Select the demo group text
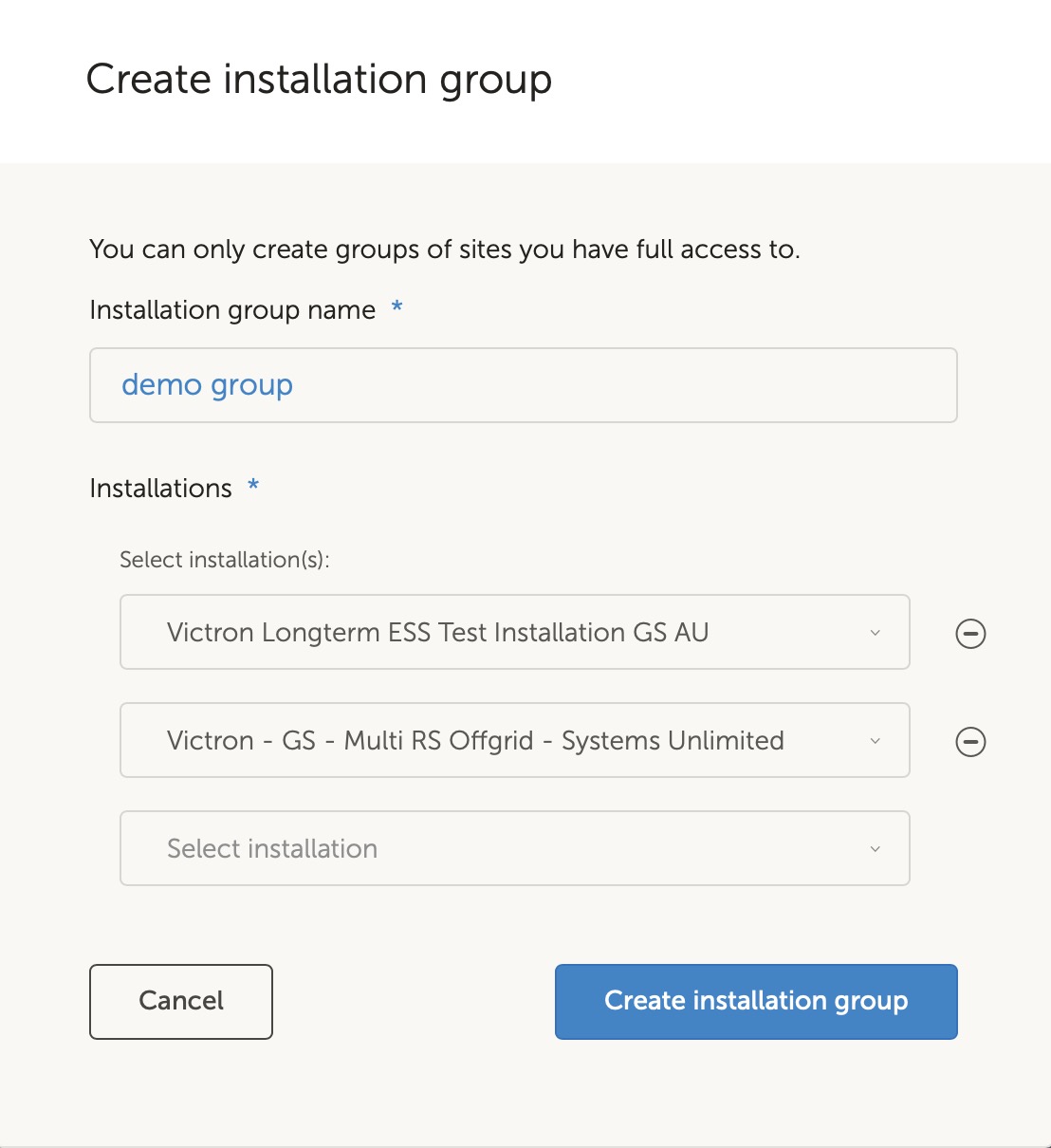The height and width of the screenshot is (1148, 1051). click(206, 385)
